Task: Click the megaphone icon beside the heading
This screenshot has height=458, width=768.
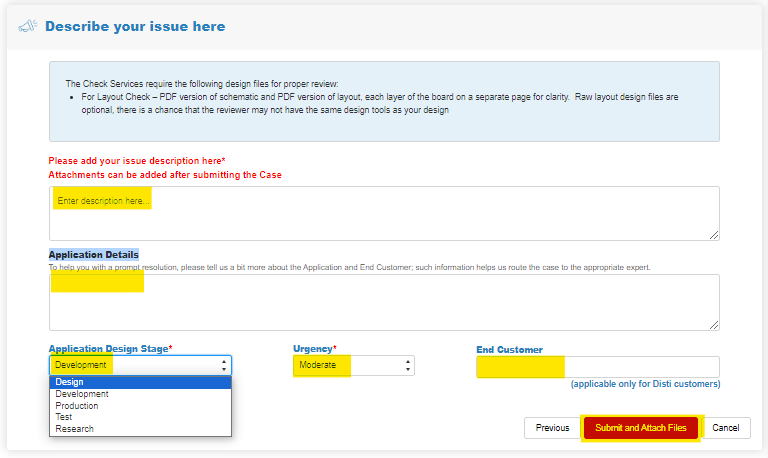Action: tap(27, 26)
